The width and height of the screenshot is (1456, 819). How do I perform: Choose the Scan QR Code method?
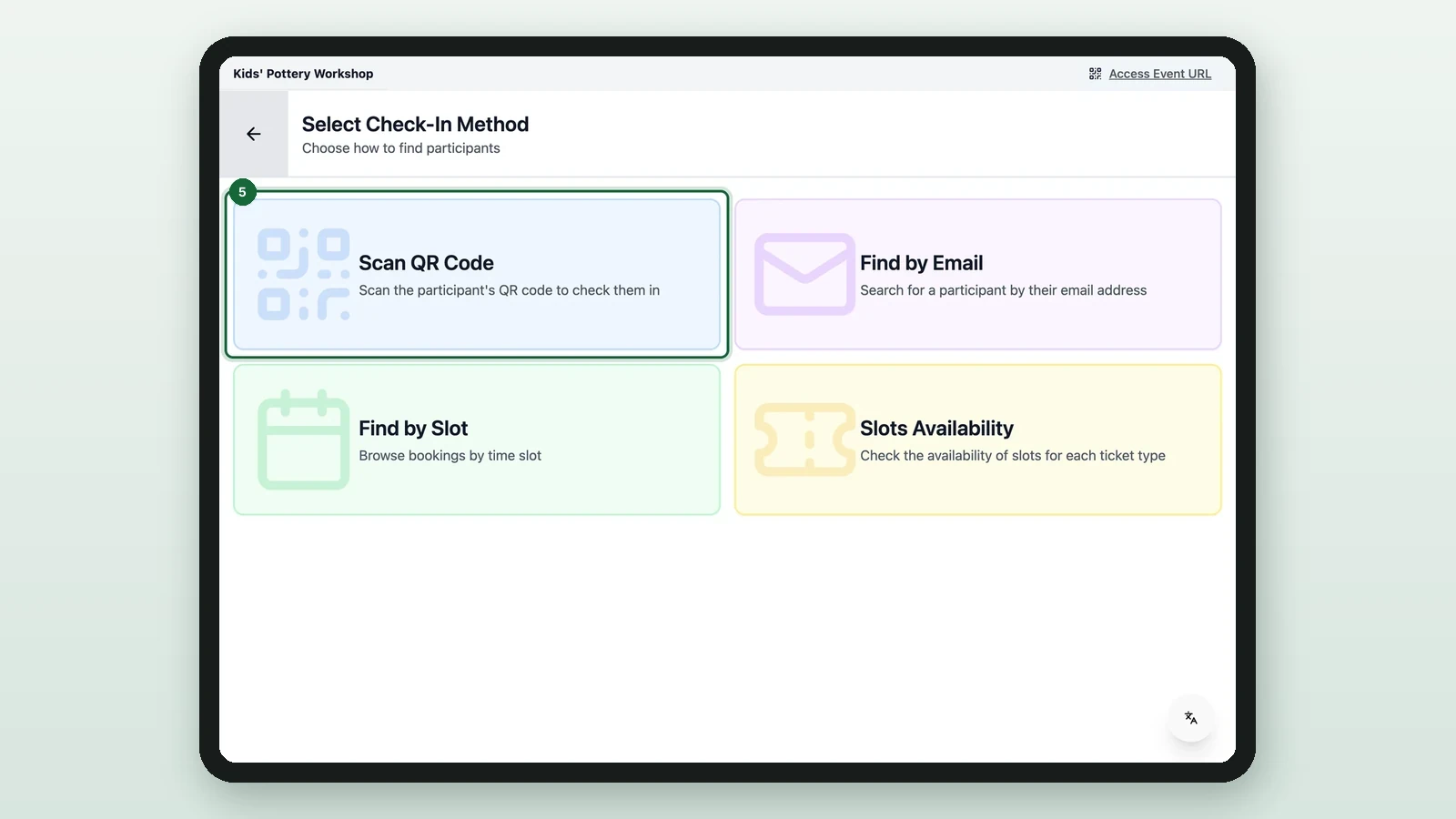point(477,274)
